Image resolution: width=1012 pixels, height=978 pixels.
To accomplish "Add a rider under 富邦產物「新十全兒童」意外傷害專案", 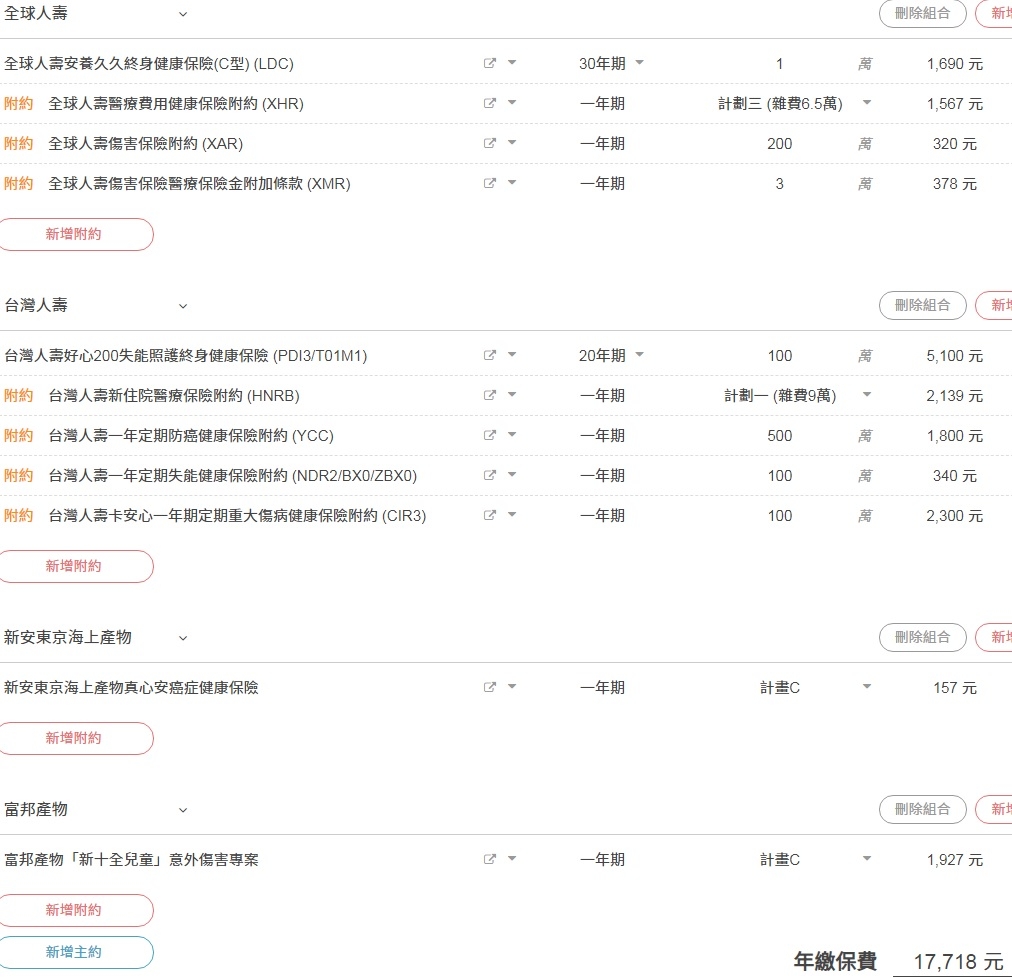I will tap(74, 910).
